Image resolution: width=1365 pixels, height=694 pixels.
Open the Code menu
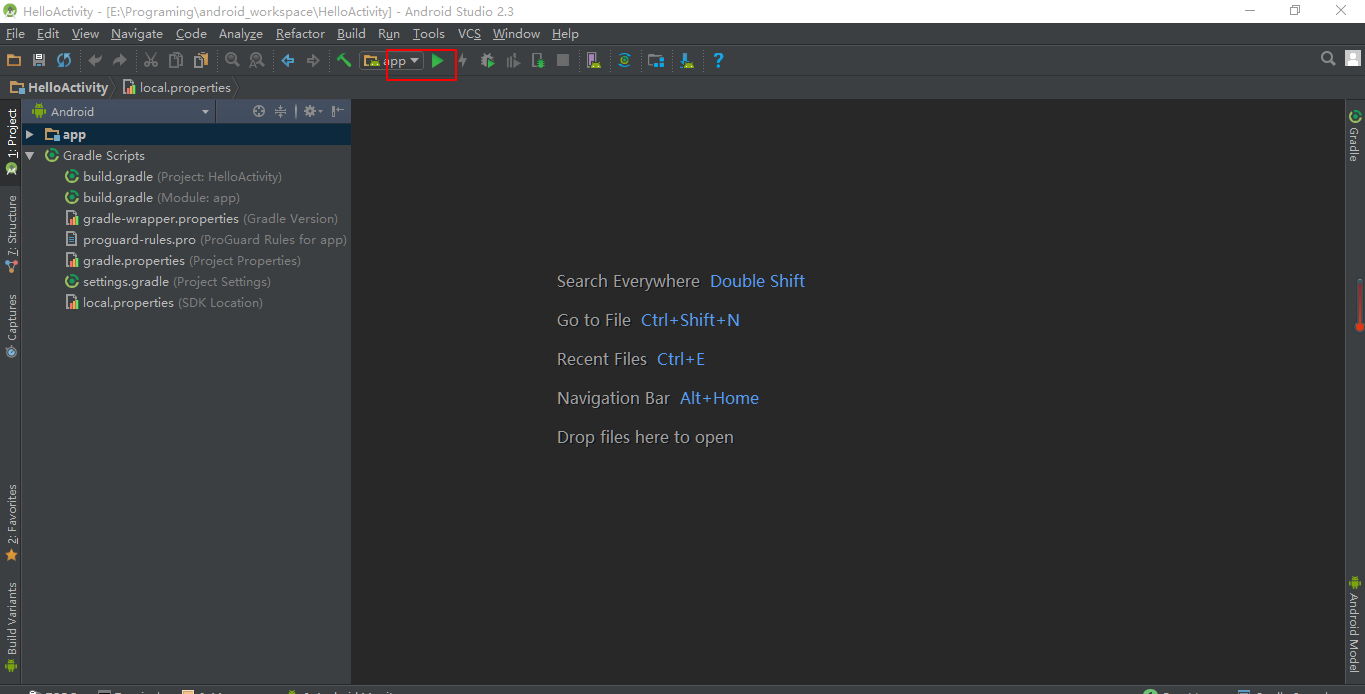[x=191, y=34]
